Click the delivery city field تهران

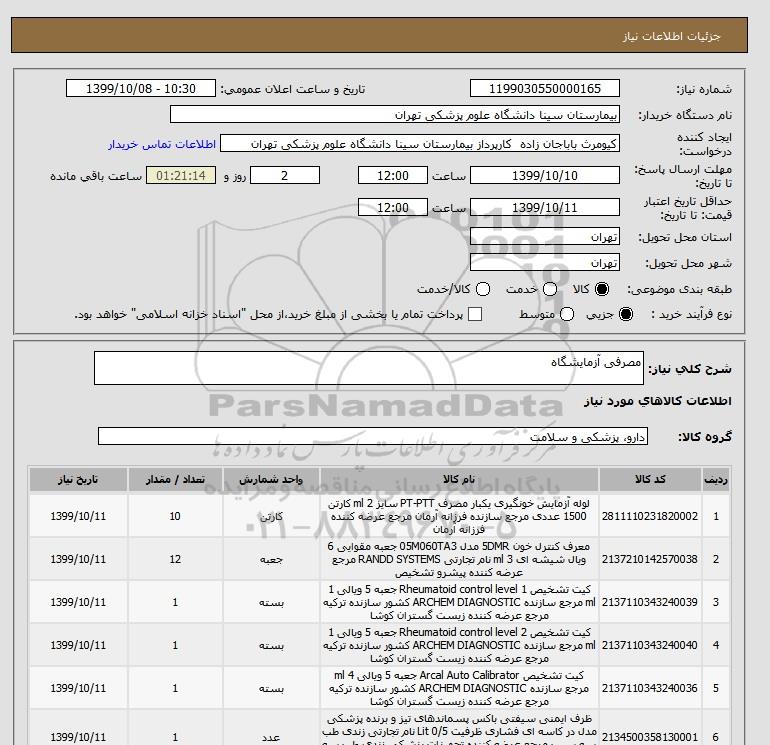point(545,263)
